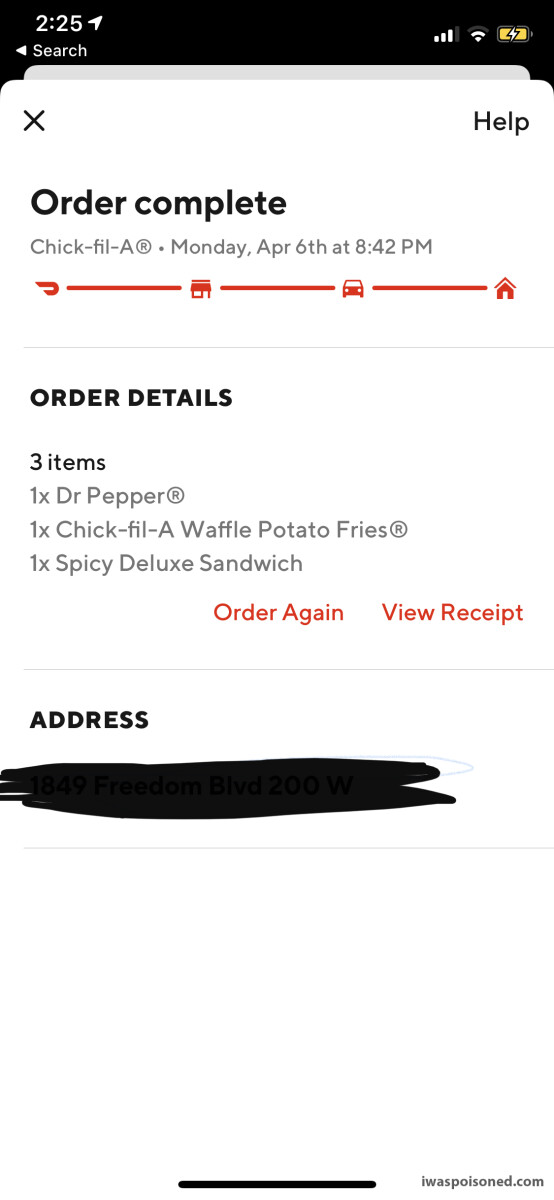Tap the DoorDash logo progress icon
The height and width of the screenshot is (1200, 554).
pos(47,289)
